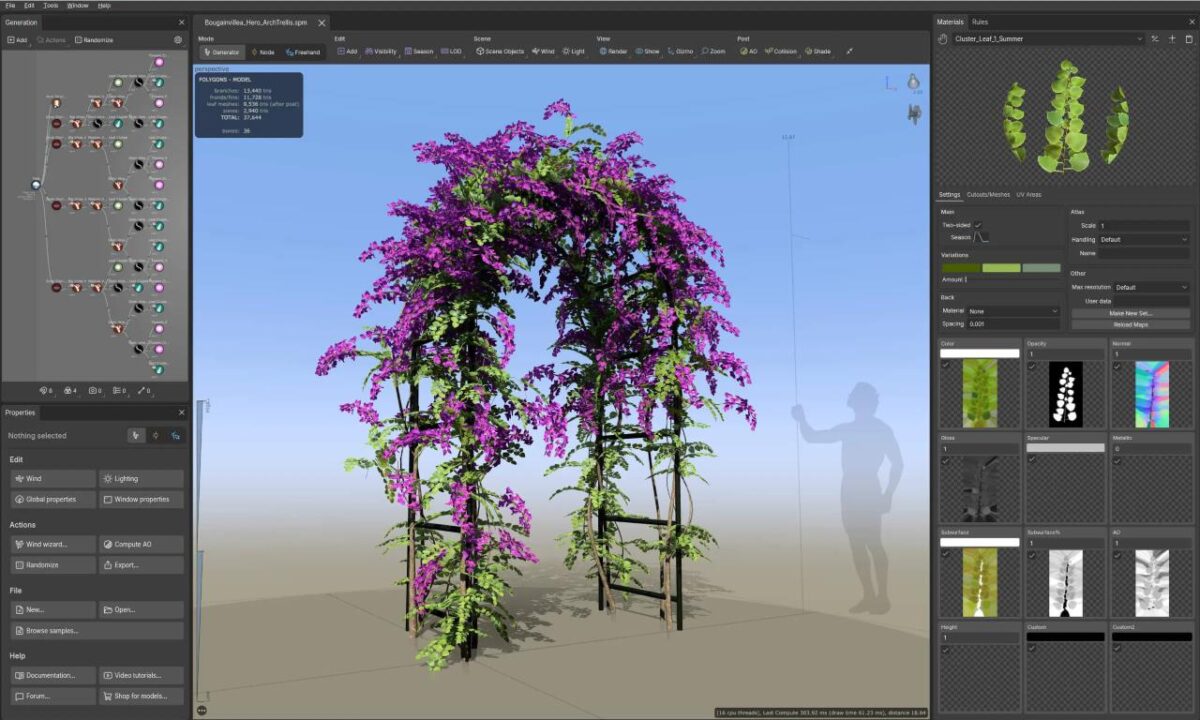Toggle Wind in the Scene toolbar
1200x720 pixels.
point(544,51)
